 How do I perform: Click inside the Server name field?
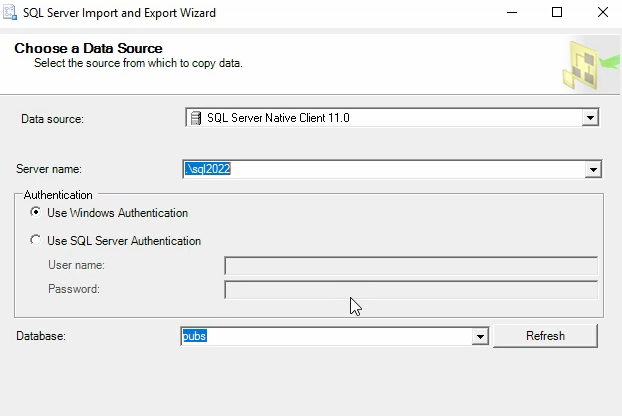pyautogui.click(x=384, y=169)
